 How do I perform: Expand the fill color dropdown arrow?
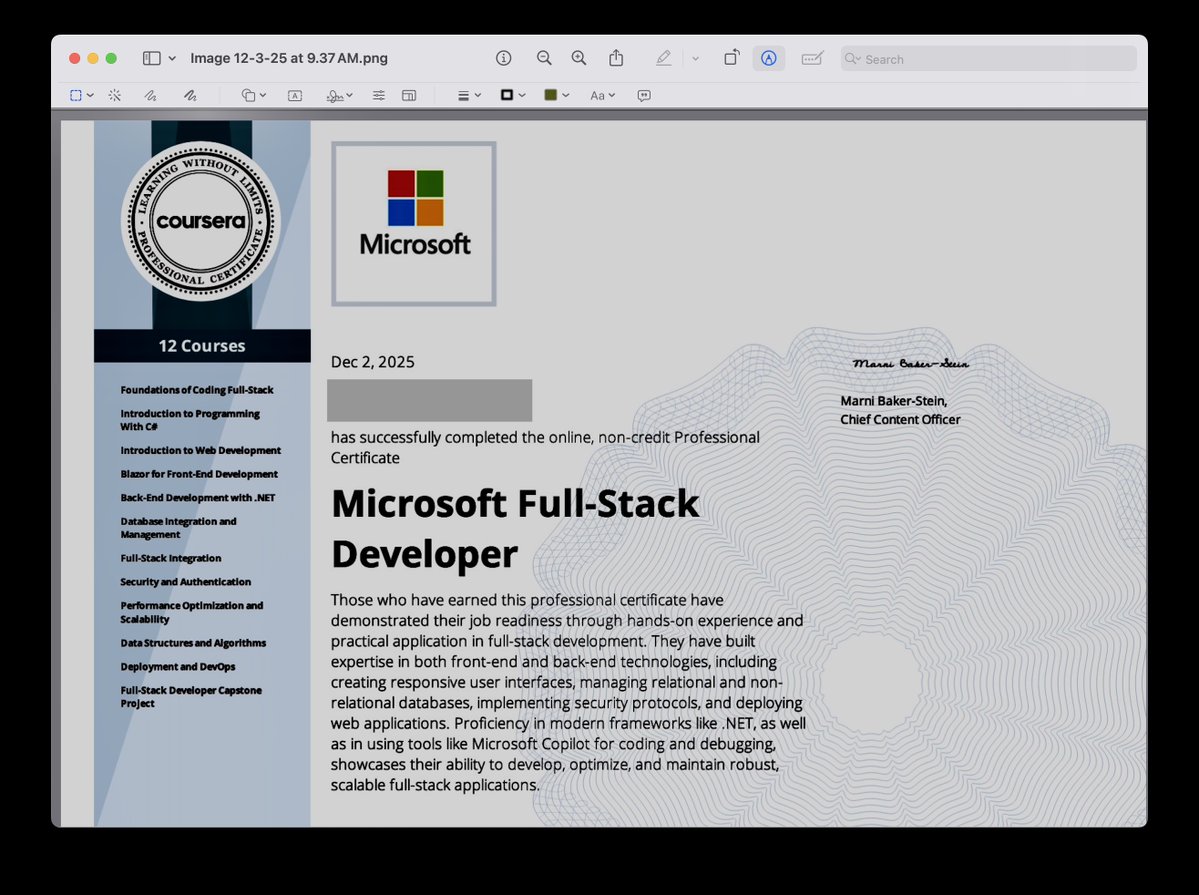(566, 96)
